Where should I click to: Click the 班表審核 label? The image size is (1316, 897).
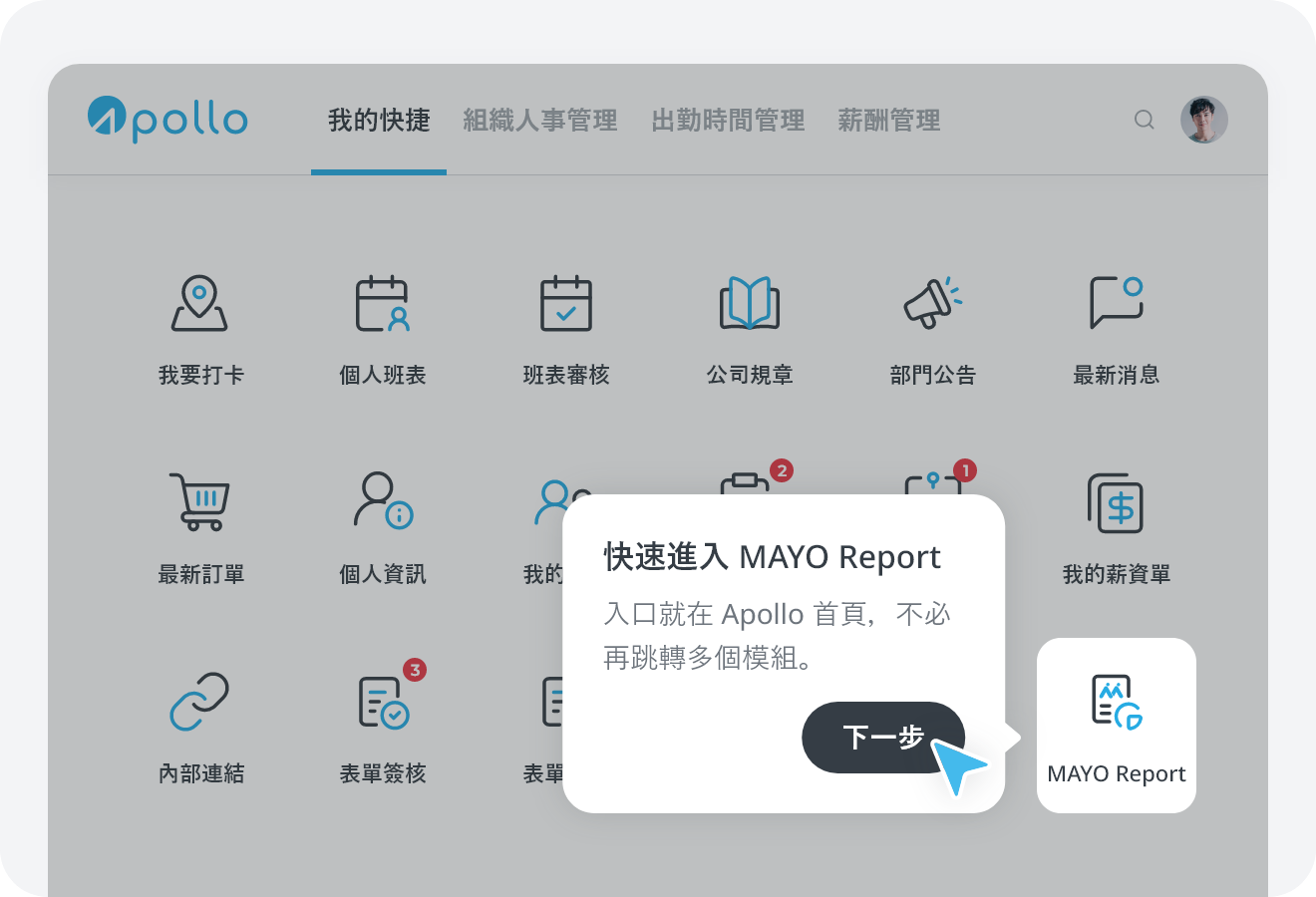pyautogui.click(x=566, y=375)
